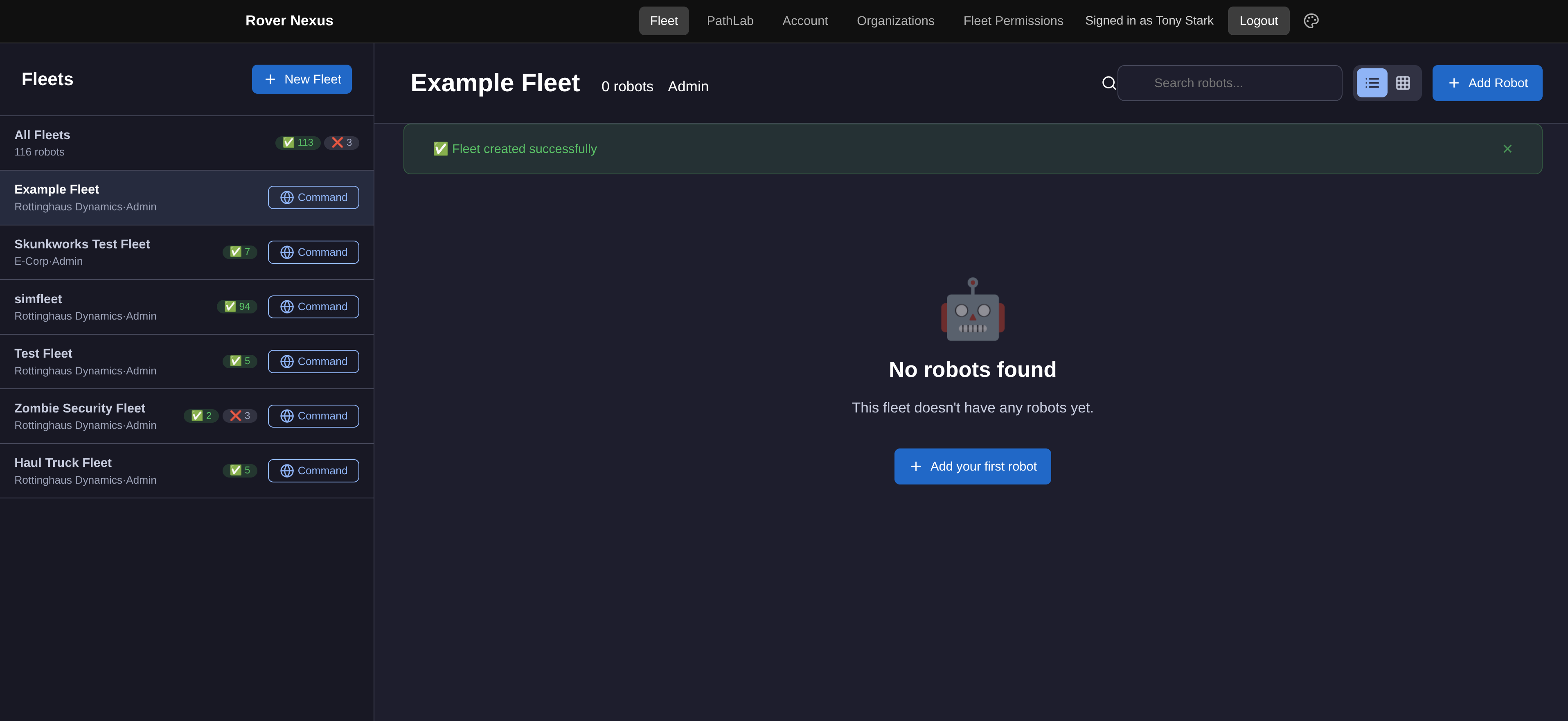1568x721 pixels.
Task: Click 'Signed in as Tony Stark' text
Action: [x=1149, y=21]
